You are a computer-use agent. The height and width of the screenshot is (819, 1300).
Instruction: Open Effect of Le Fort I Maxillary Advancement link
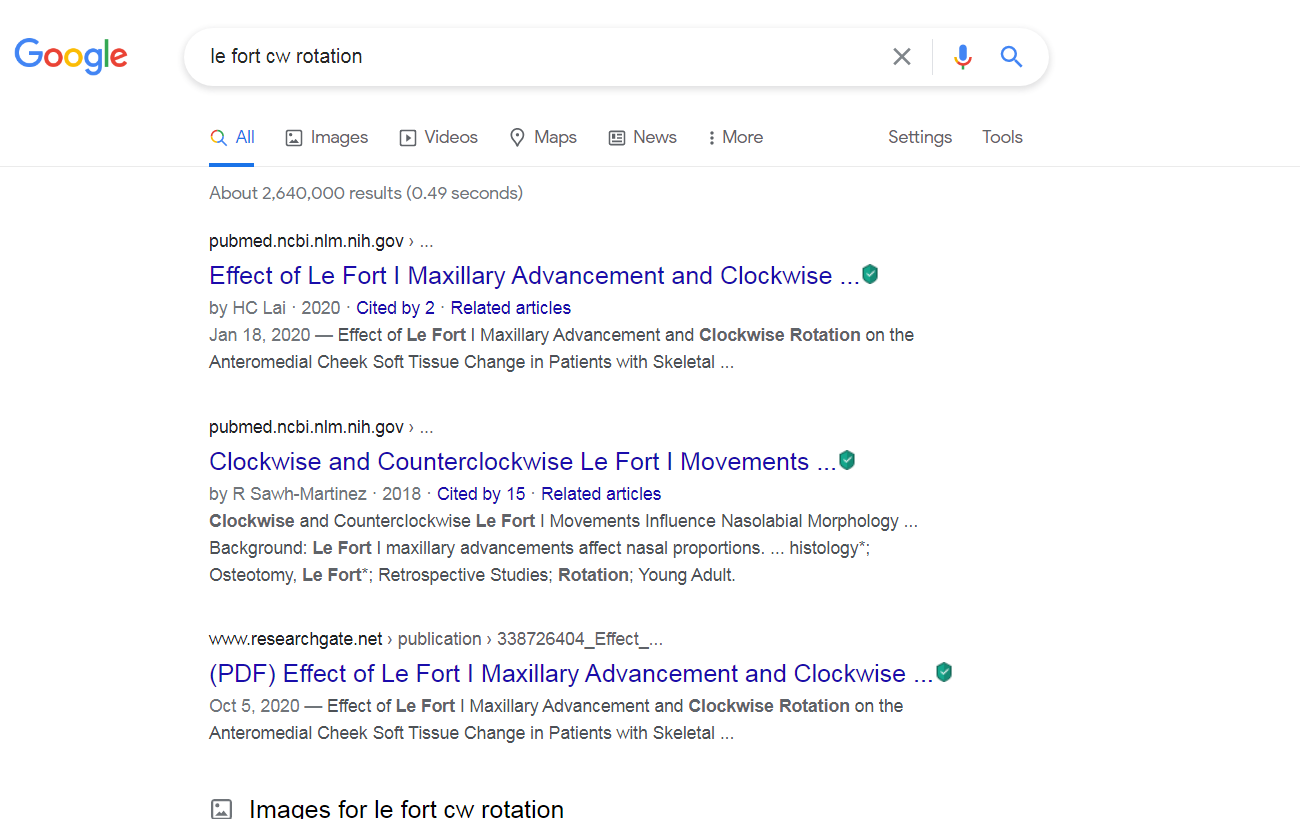click(534, 275)
